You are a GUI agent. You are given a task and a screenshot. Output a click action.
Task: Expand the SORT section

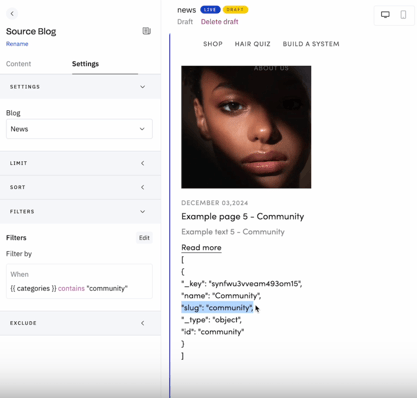[x=80, y=187]
